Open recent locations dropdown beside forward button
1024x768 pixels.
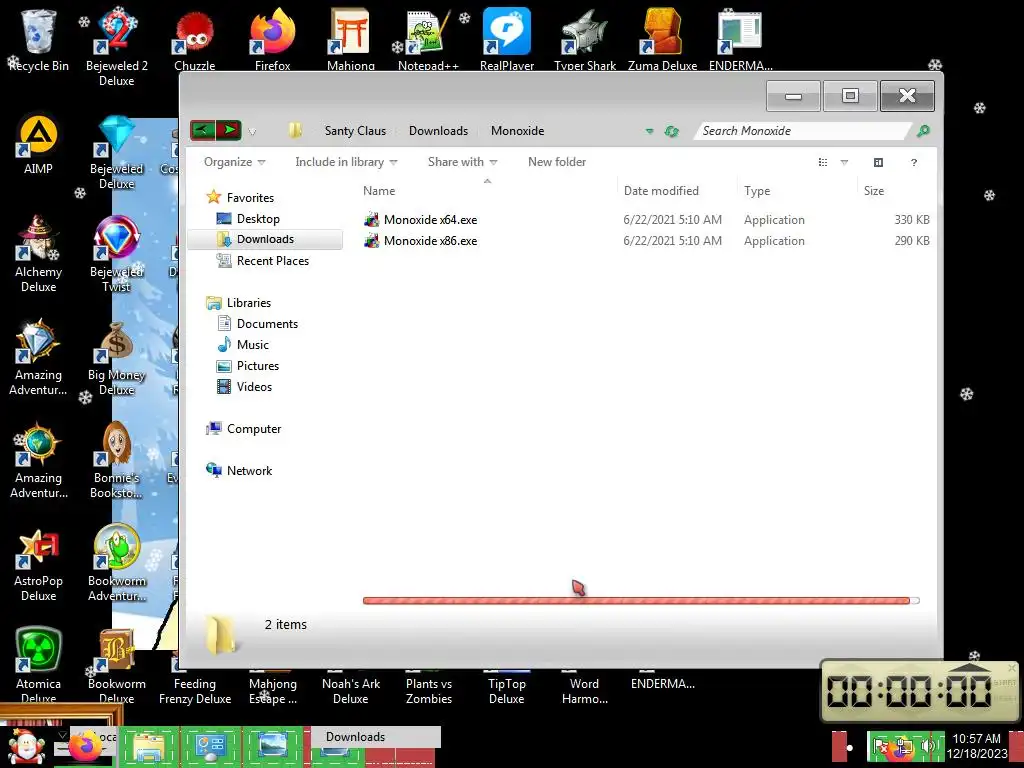point(252,131)
